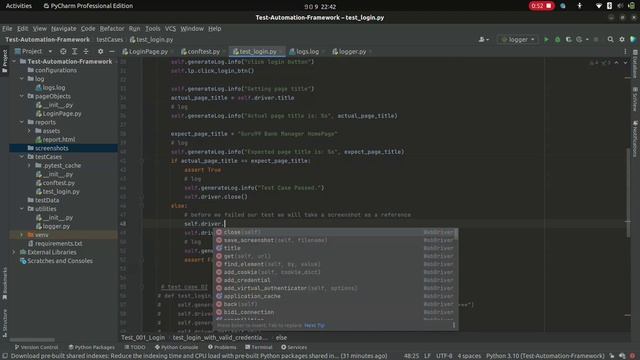Click the Python 3.10 interpreter status widget
The width and height of the screenshot is (640, 360).
click(x=544, y=356)
